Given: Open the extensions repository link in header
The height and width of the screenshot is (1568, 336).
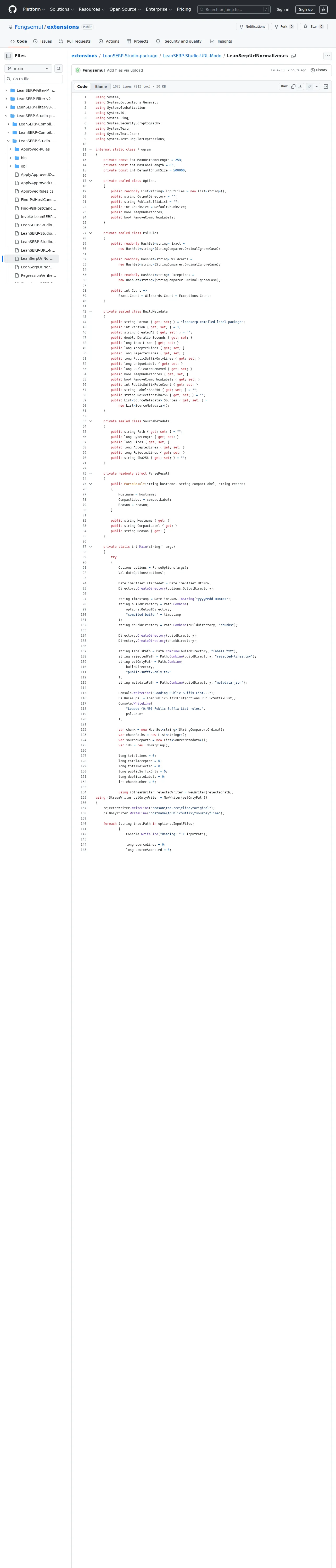Looking at the screenshot, I should pos(63,27).
